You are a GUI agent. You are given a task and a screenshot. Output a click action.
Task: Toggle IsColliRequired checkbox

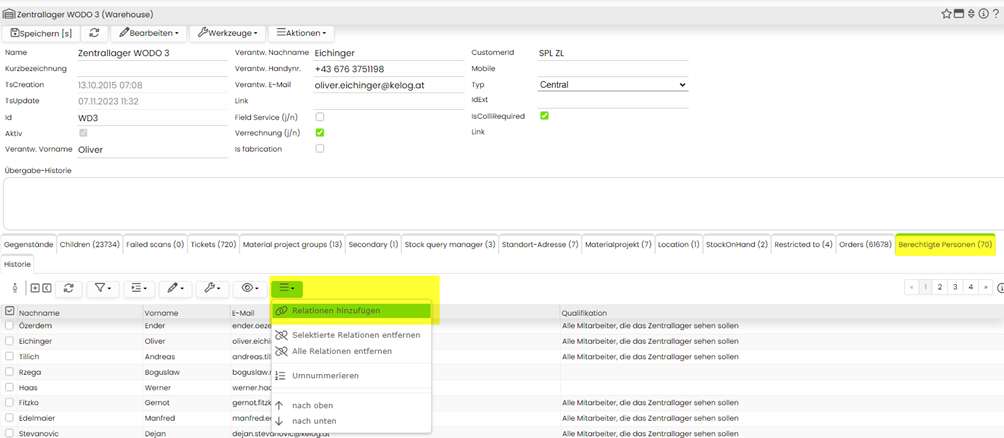click(544, 116)
